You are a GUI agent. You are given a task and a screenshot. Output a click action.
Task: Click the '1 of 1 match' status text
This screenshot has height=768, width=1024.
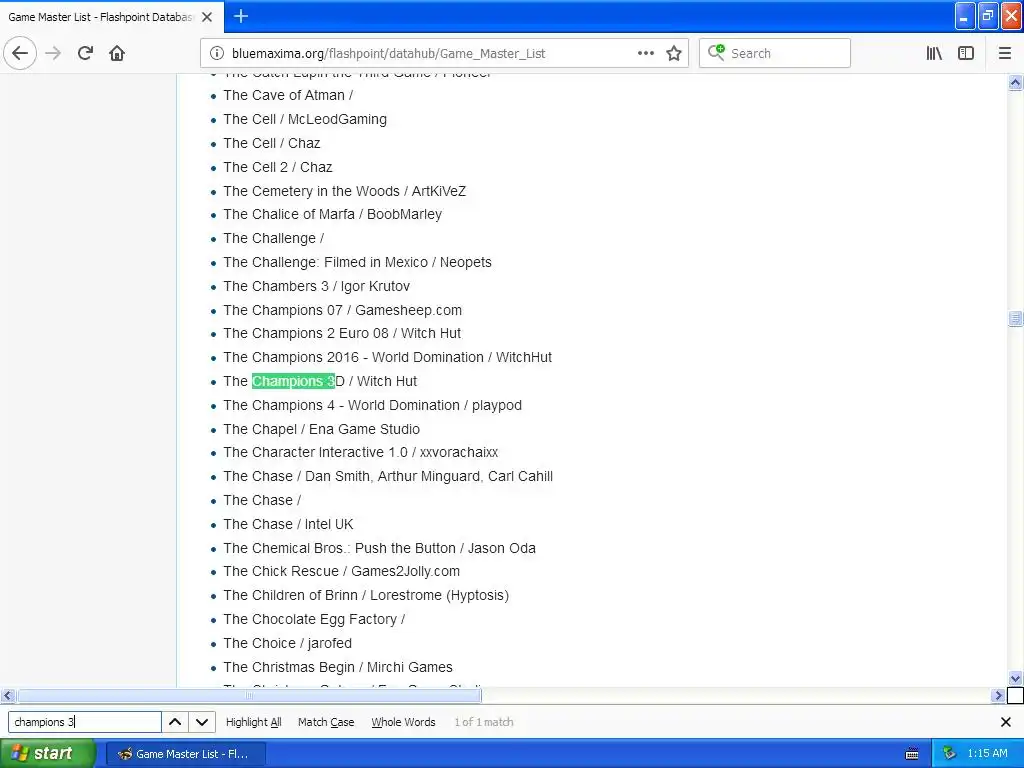pos(484,722)
